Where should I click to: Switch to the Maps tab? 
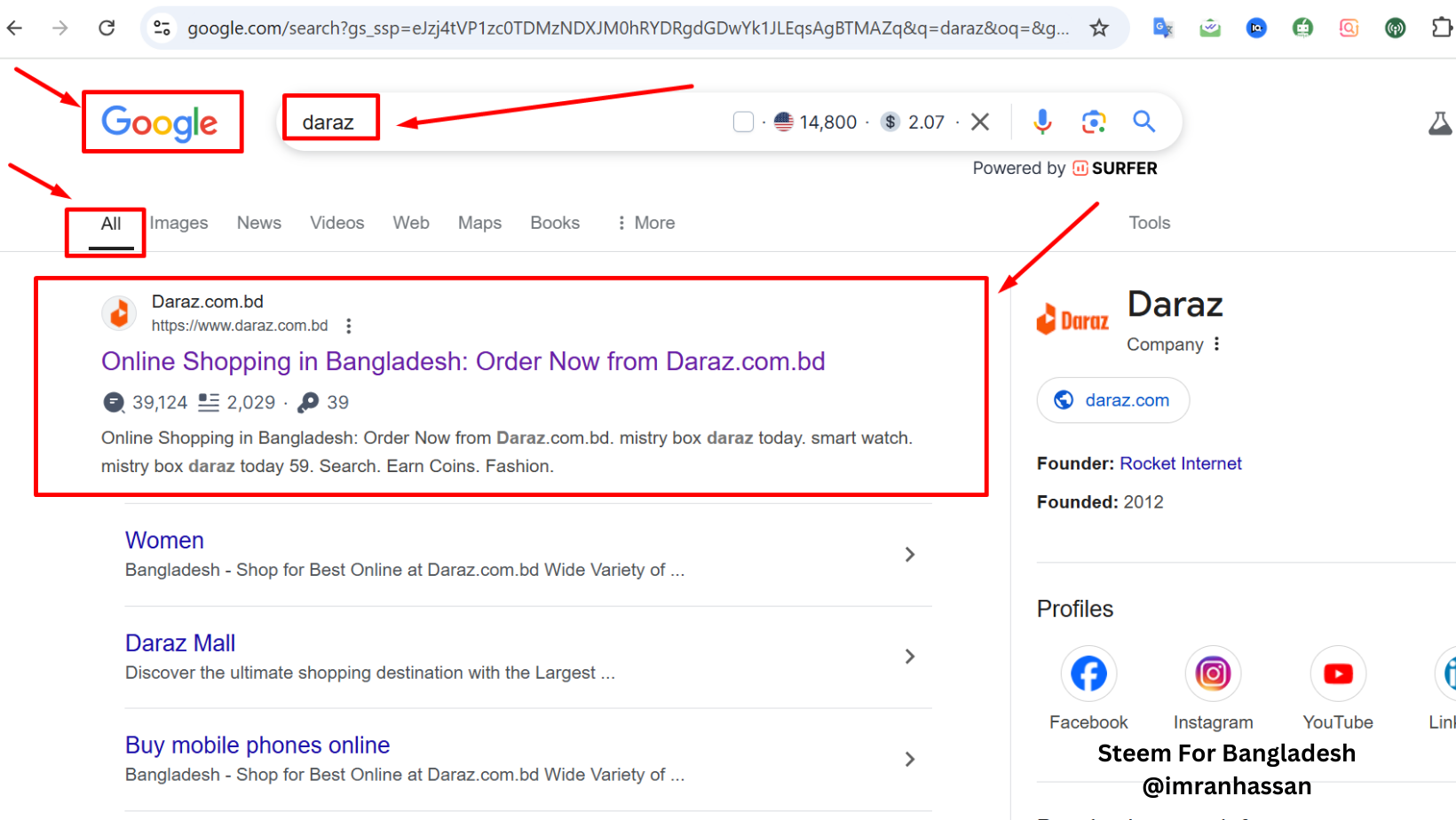pos(480,224)
